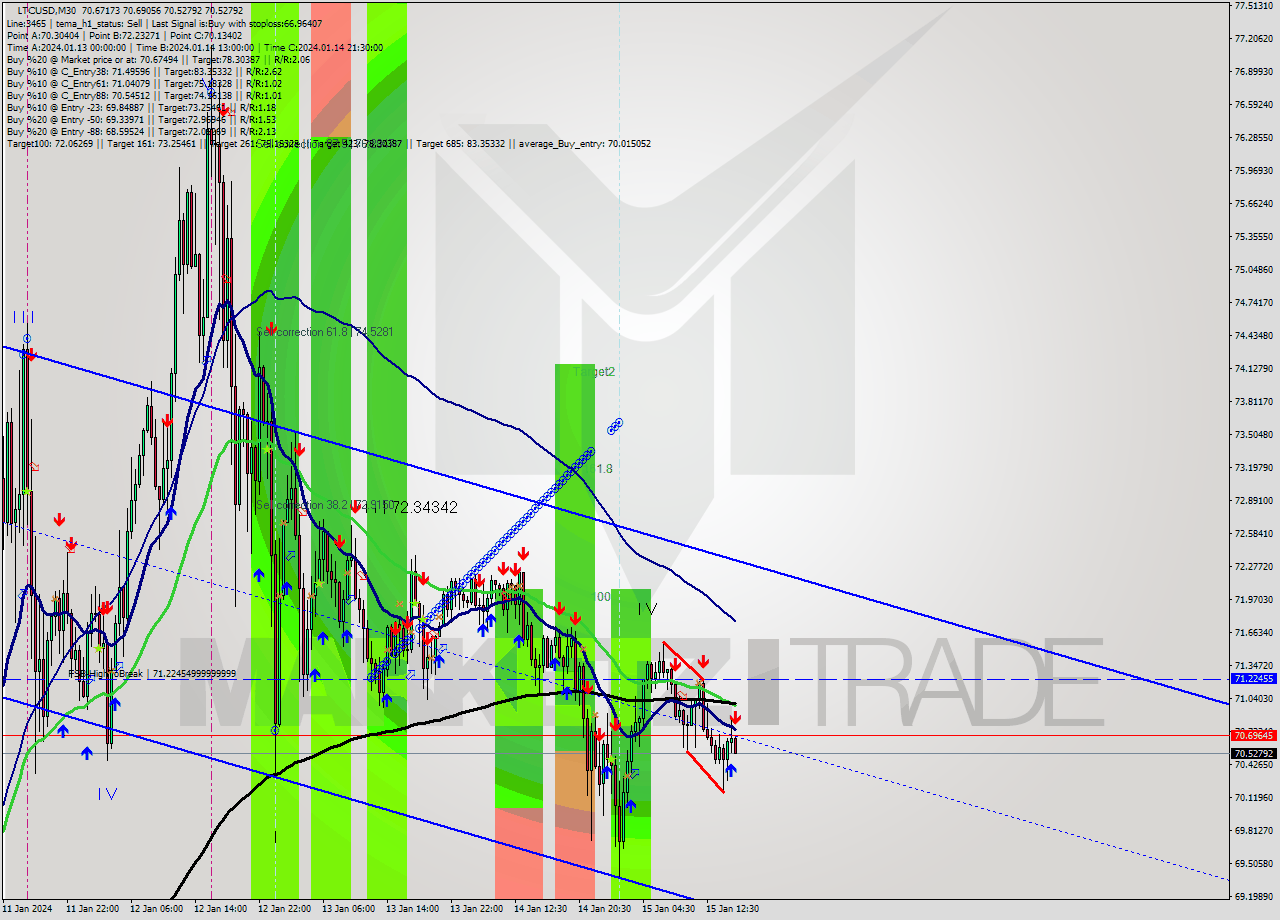
Task: Click the 71.66340 price axis label
Action: coord(1253,633)
